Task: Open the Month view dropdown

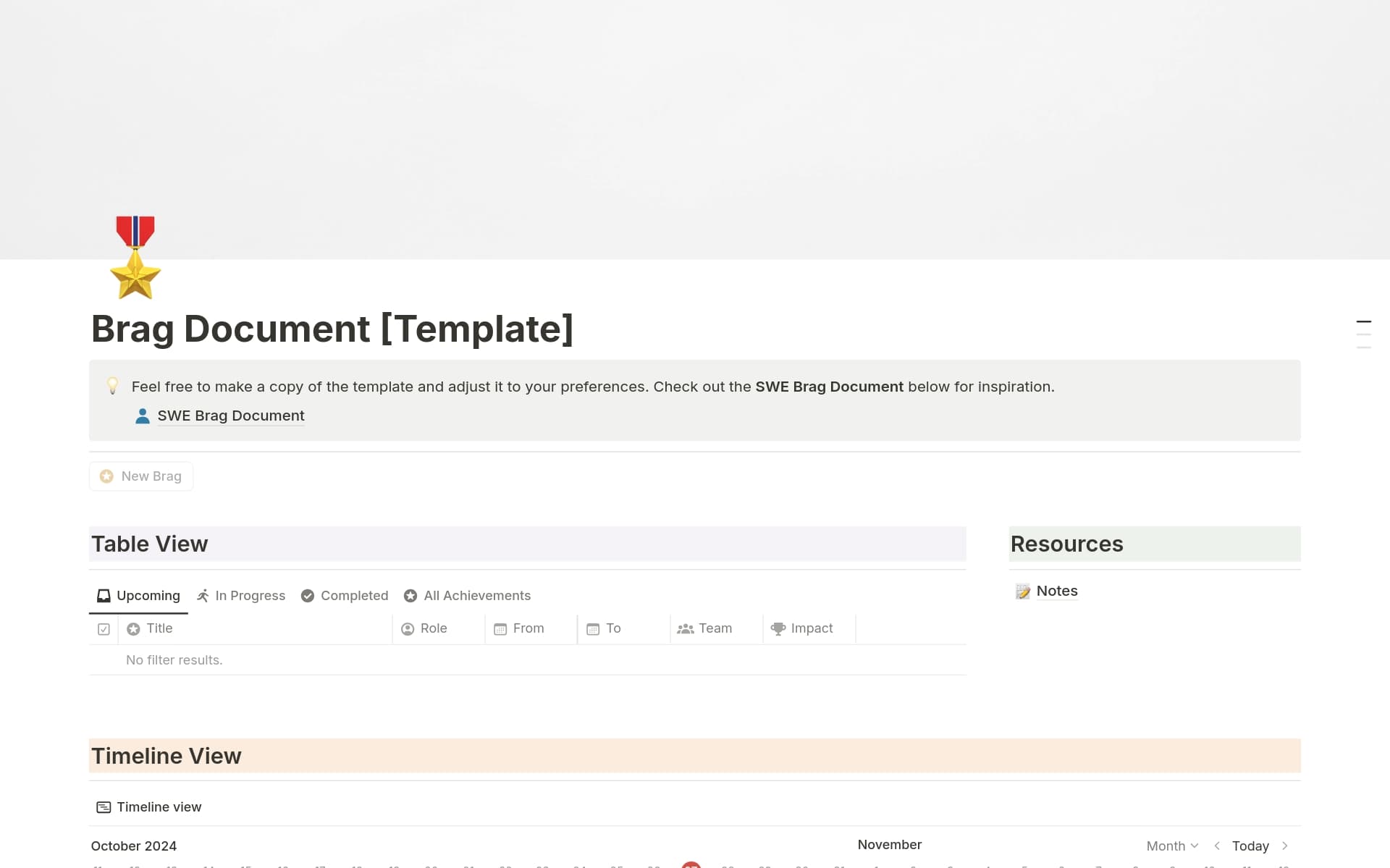Action: 1171,845
